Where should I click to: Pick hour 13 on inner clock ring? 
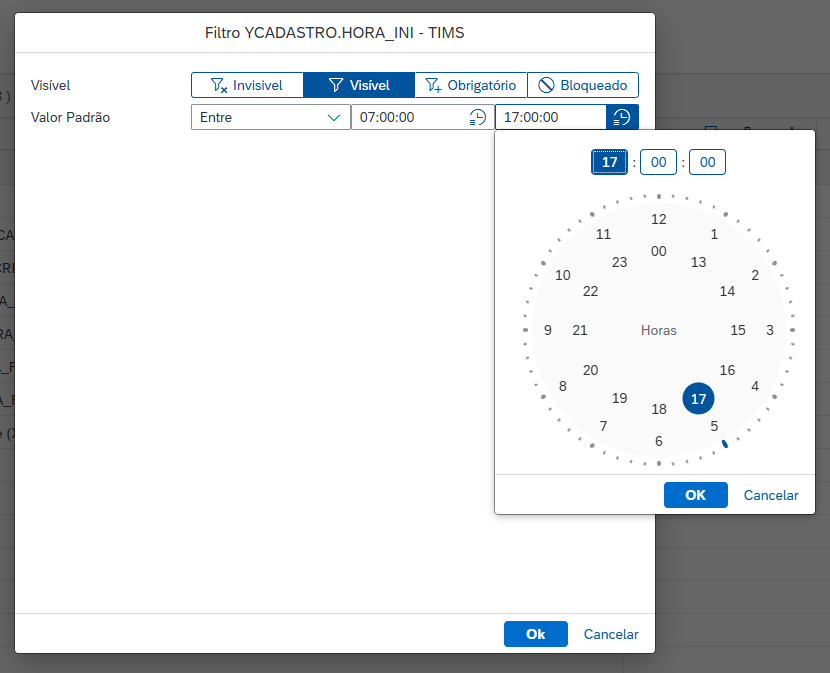[698, 262]
